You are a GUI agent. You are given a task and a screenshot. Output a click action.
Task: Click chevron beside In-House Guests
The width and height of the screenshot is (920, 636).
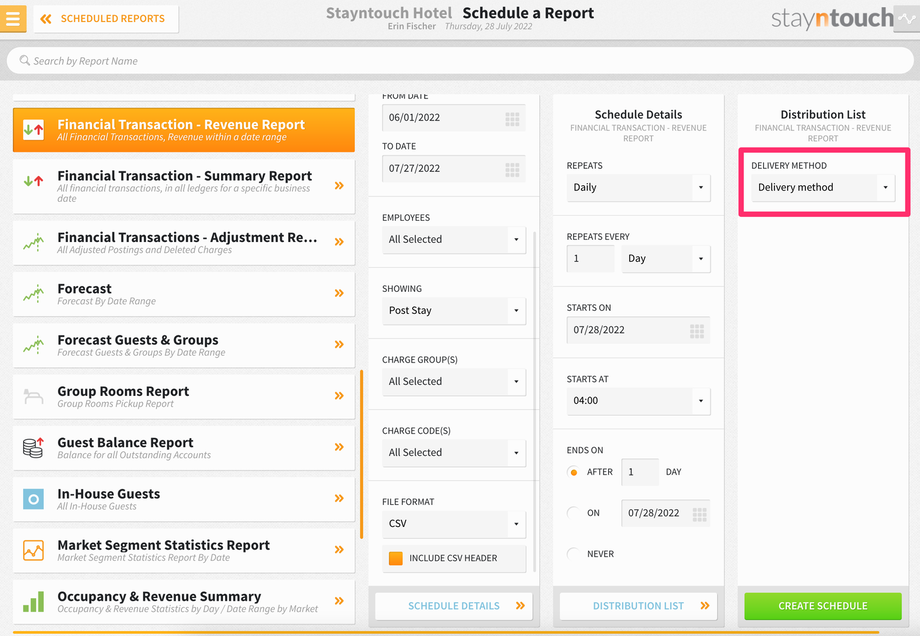coord(339,498)
